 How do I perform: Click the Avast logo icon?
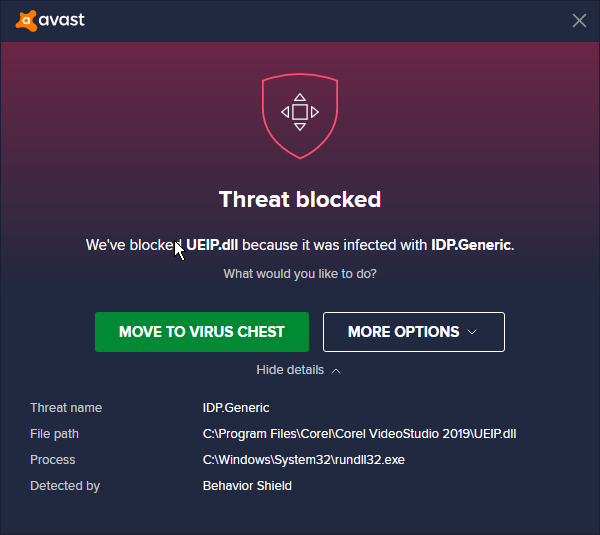click(26, 20)
